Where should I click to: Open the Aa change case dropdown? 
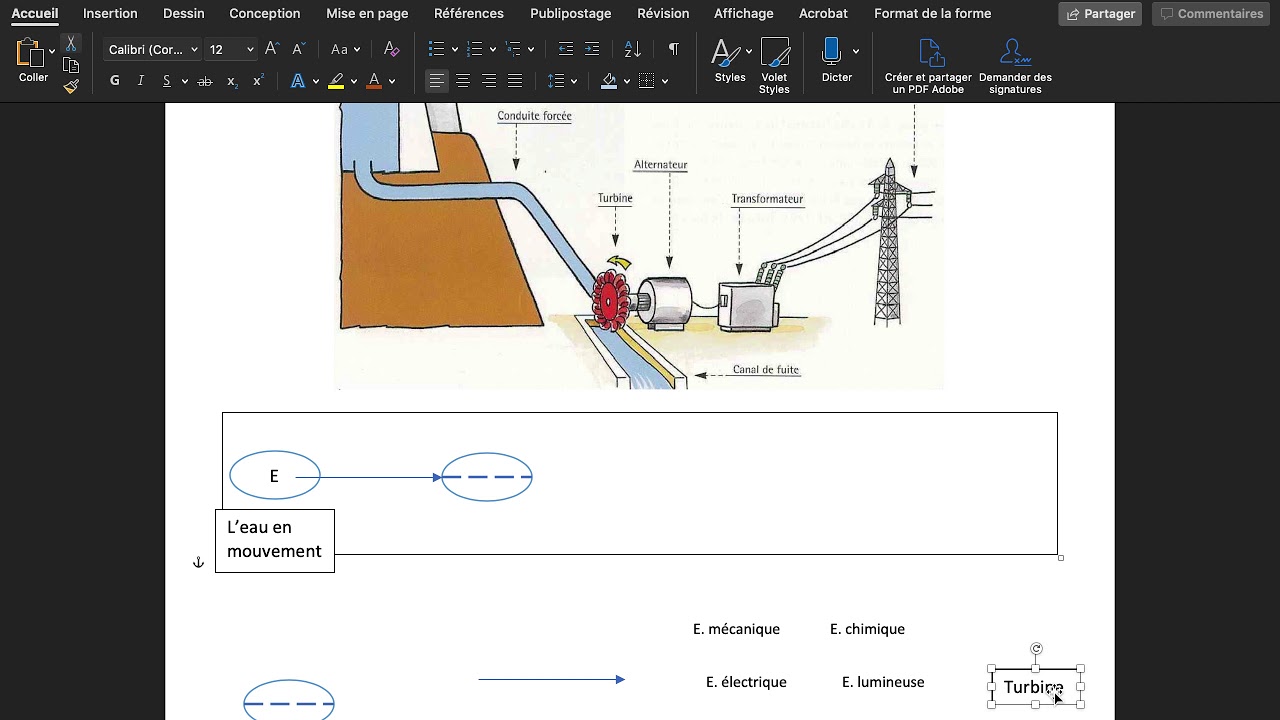tap(345, 49)
